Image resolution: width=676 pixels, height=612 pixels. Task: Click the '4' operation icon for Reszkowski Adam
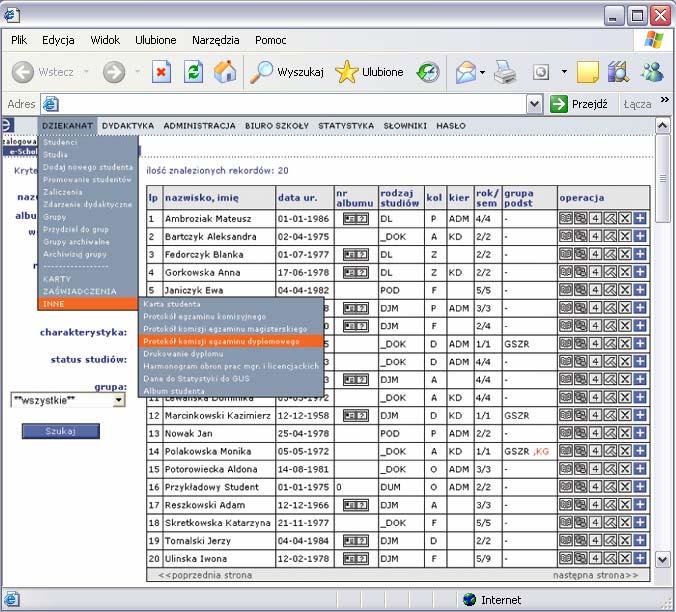[595, 505]
